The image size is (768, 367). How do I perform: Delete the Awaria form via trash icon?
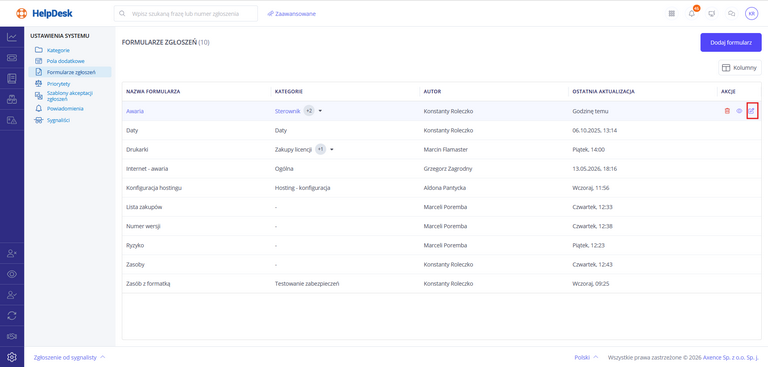[x=727, y=111]
